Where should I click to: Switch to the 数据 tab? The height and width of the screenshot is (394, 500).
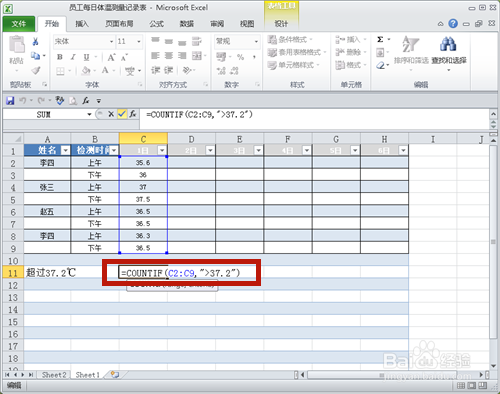click(x=187, y=24)
